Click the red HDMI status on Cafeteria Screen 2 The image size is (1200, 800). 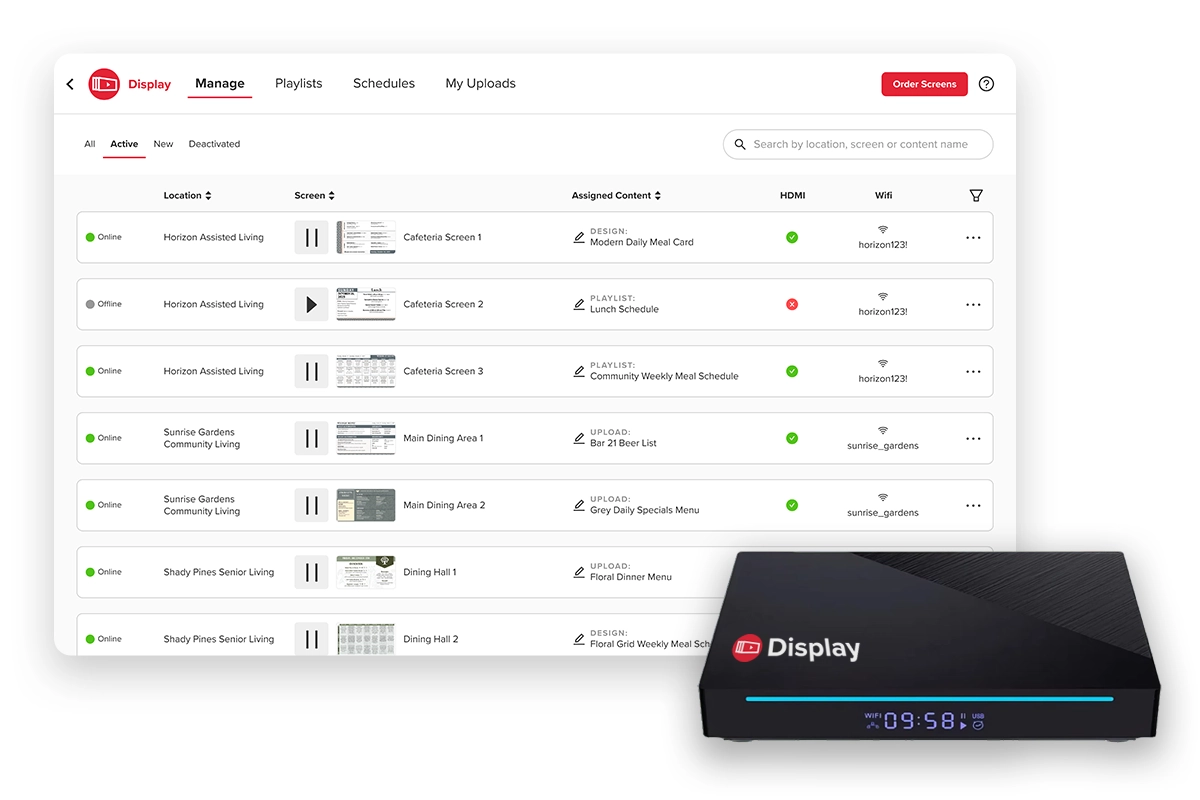point(791,304)
